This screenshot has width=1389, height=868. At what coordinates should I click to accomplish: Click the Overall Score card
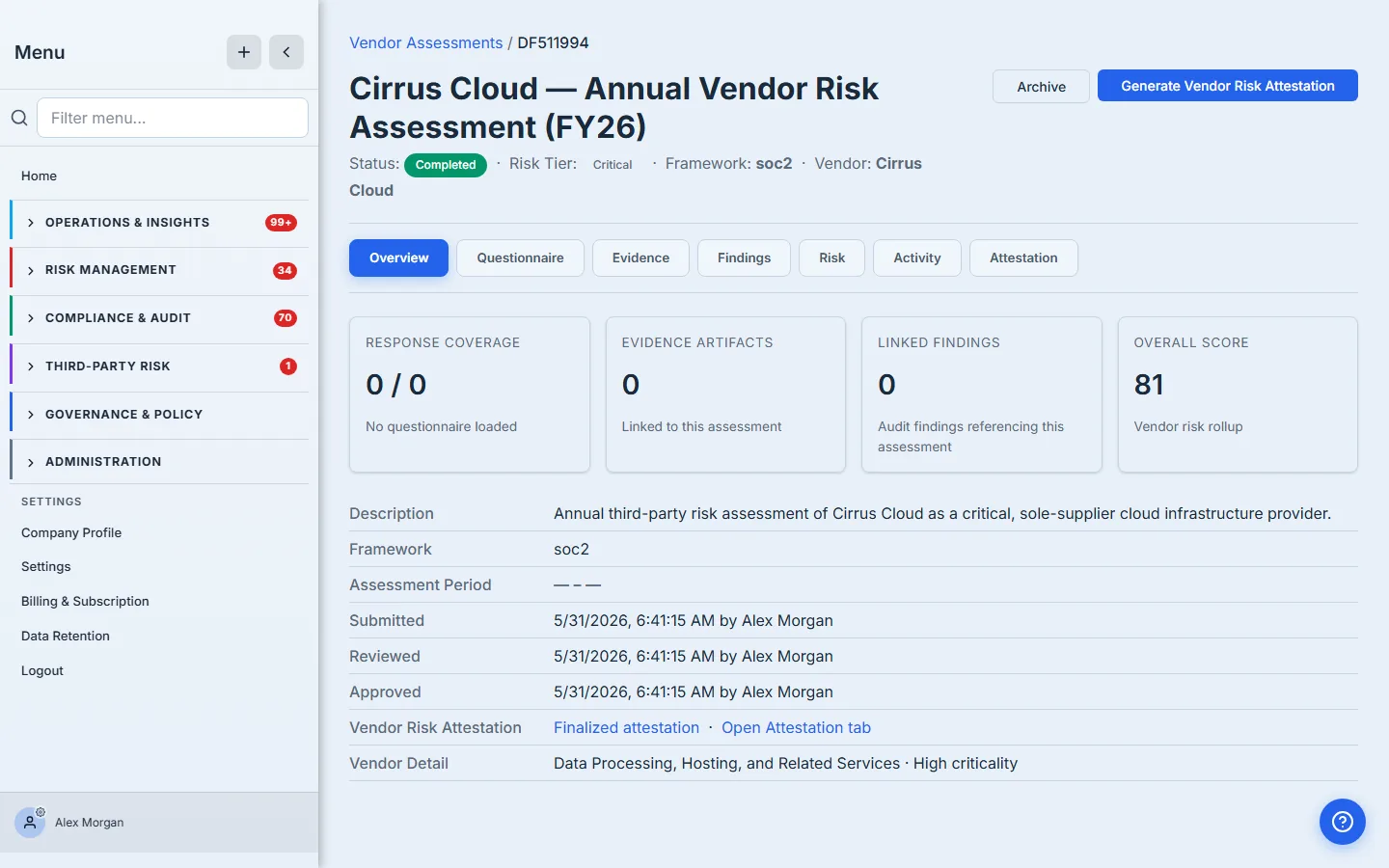click(1238, 394)
